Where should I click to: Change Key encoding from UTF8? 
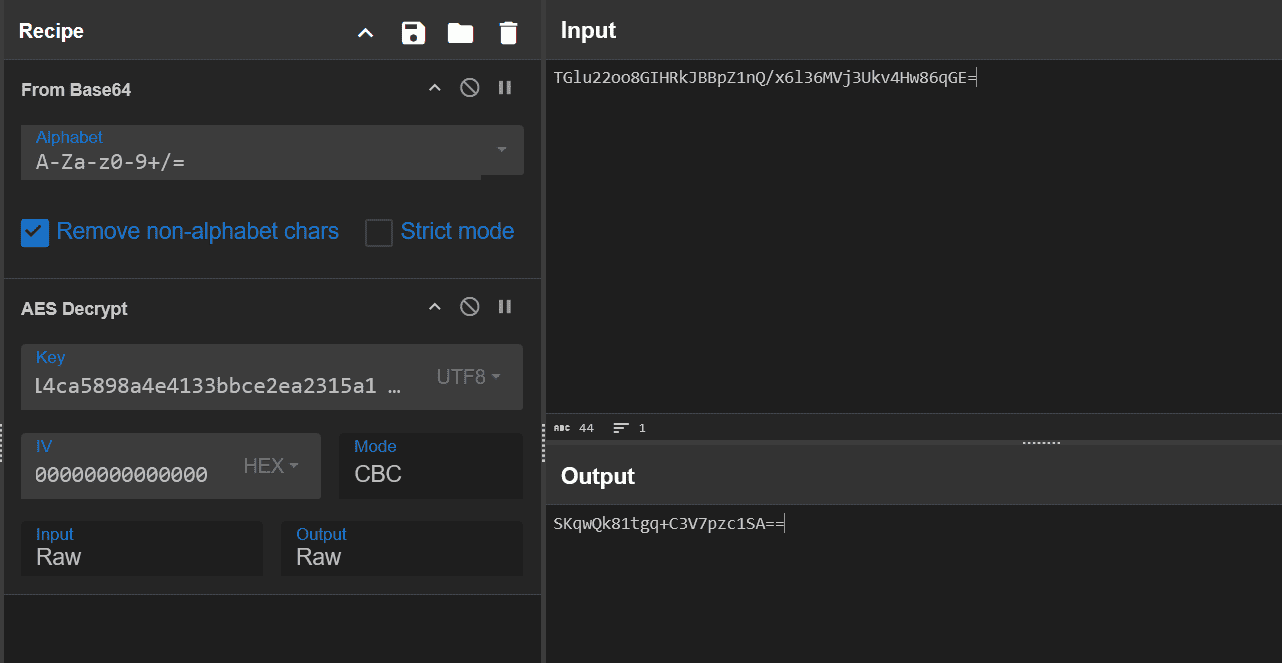tap(468, 377)
